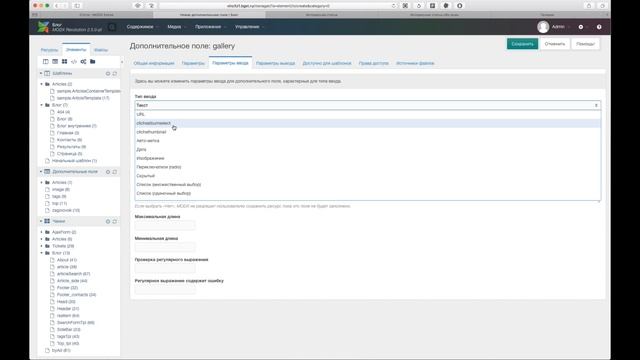Click the Отменить button
640x360 pixels.
pos(555,44)
